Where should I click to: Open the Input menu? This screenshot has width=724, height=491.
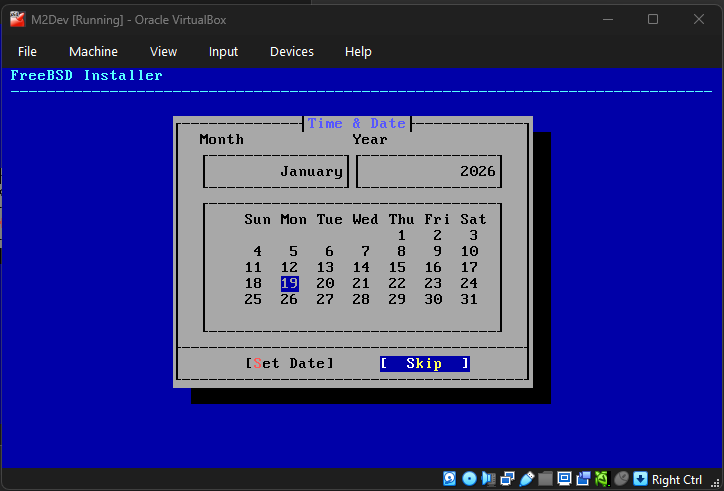(x=223, y=51)
